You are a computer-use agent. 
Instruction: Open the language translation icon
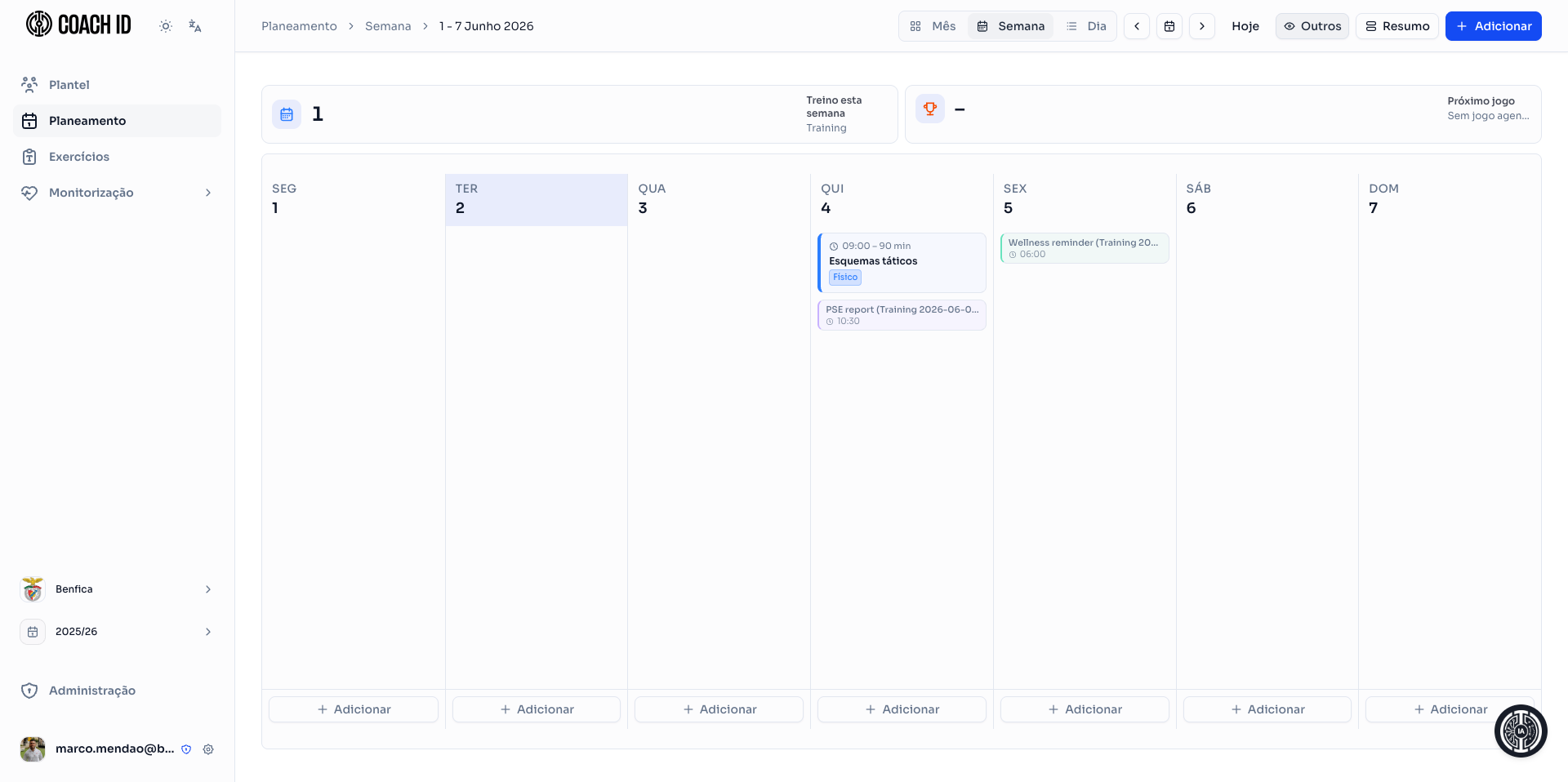click(194, 26)
